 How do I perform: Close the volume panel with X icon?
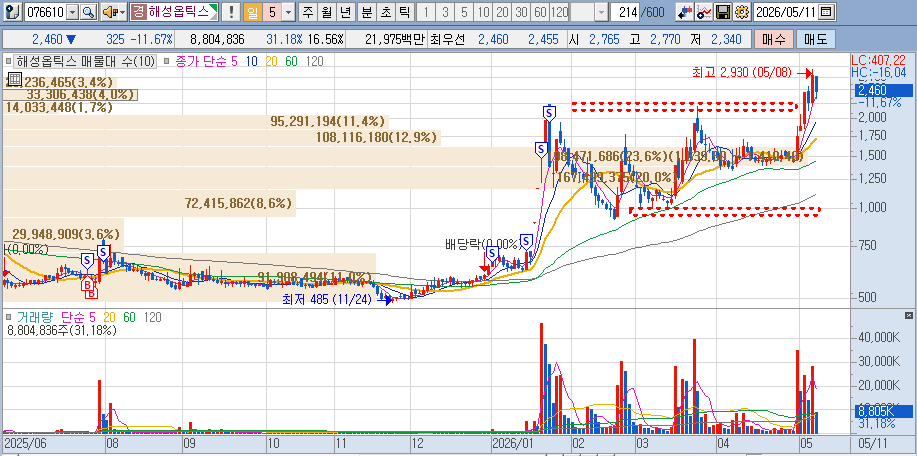[908, 316]
